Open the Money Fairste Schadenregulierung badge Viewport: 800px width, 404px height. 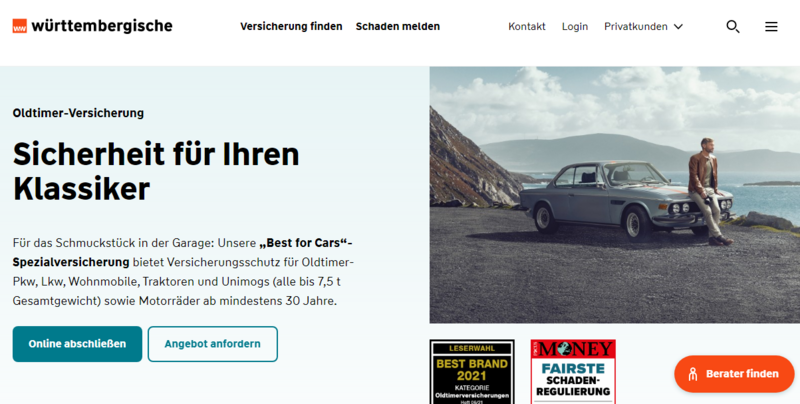(573, 372)
